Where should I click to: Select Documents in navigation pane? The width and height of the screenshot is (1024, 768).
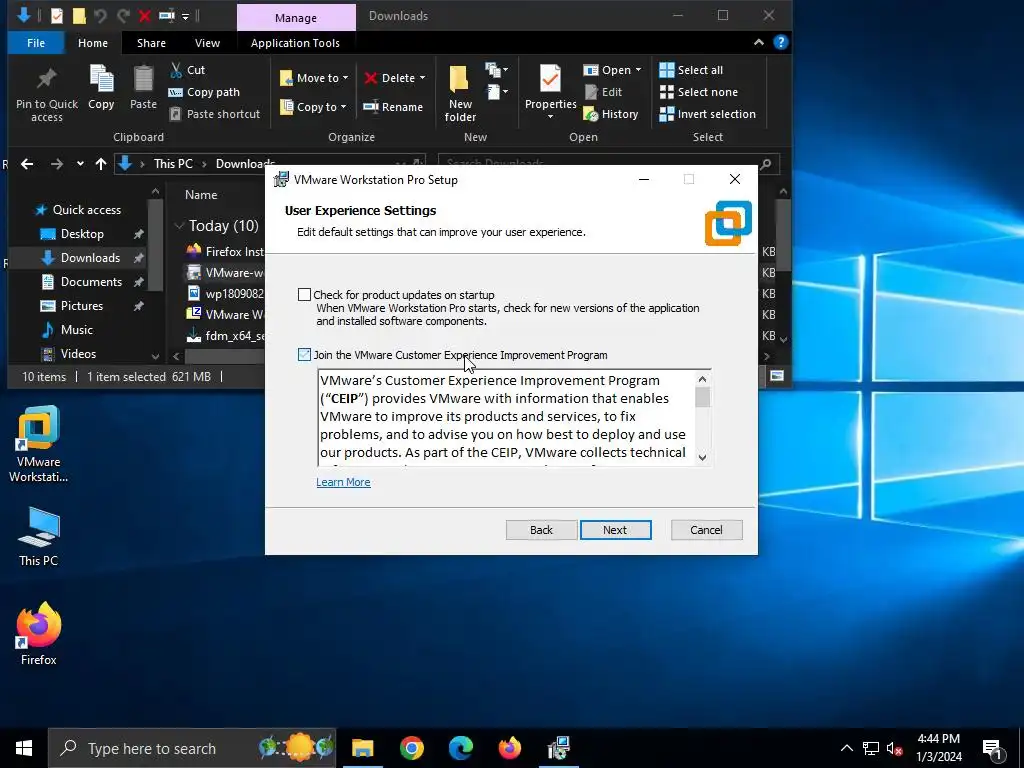[x=82, y=281]
